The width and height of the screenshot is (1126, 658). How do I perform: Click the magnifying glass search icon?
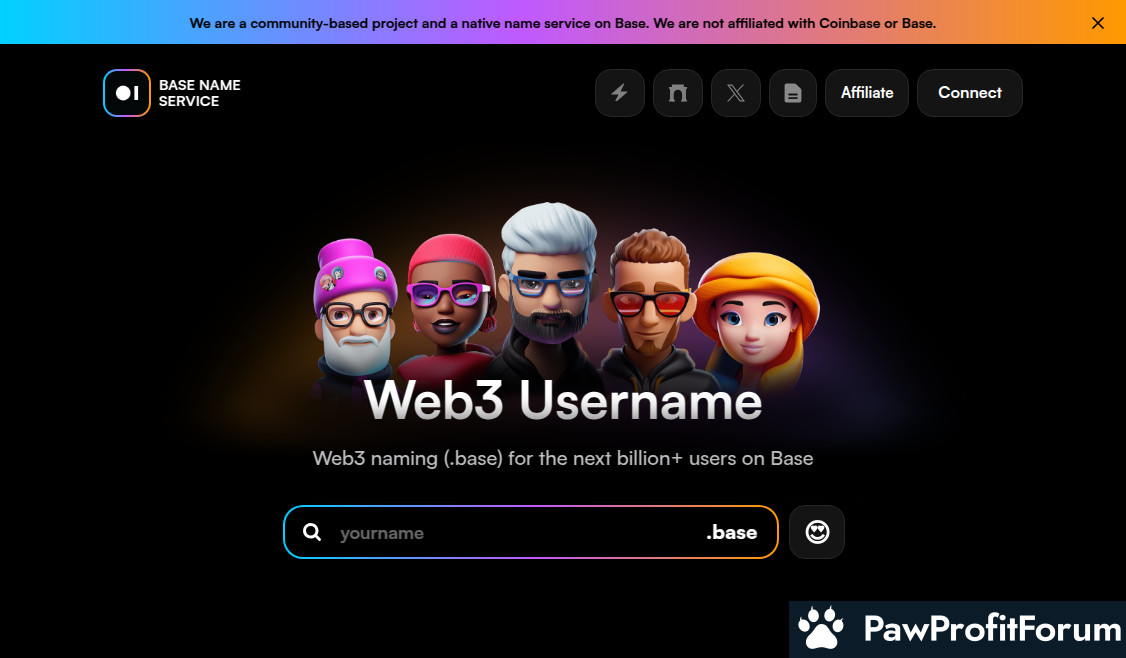click(312, 533)
